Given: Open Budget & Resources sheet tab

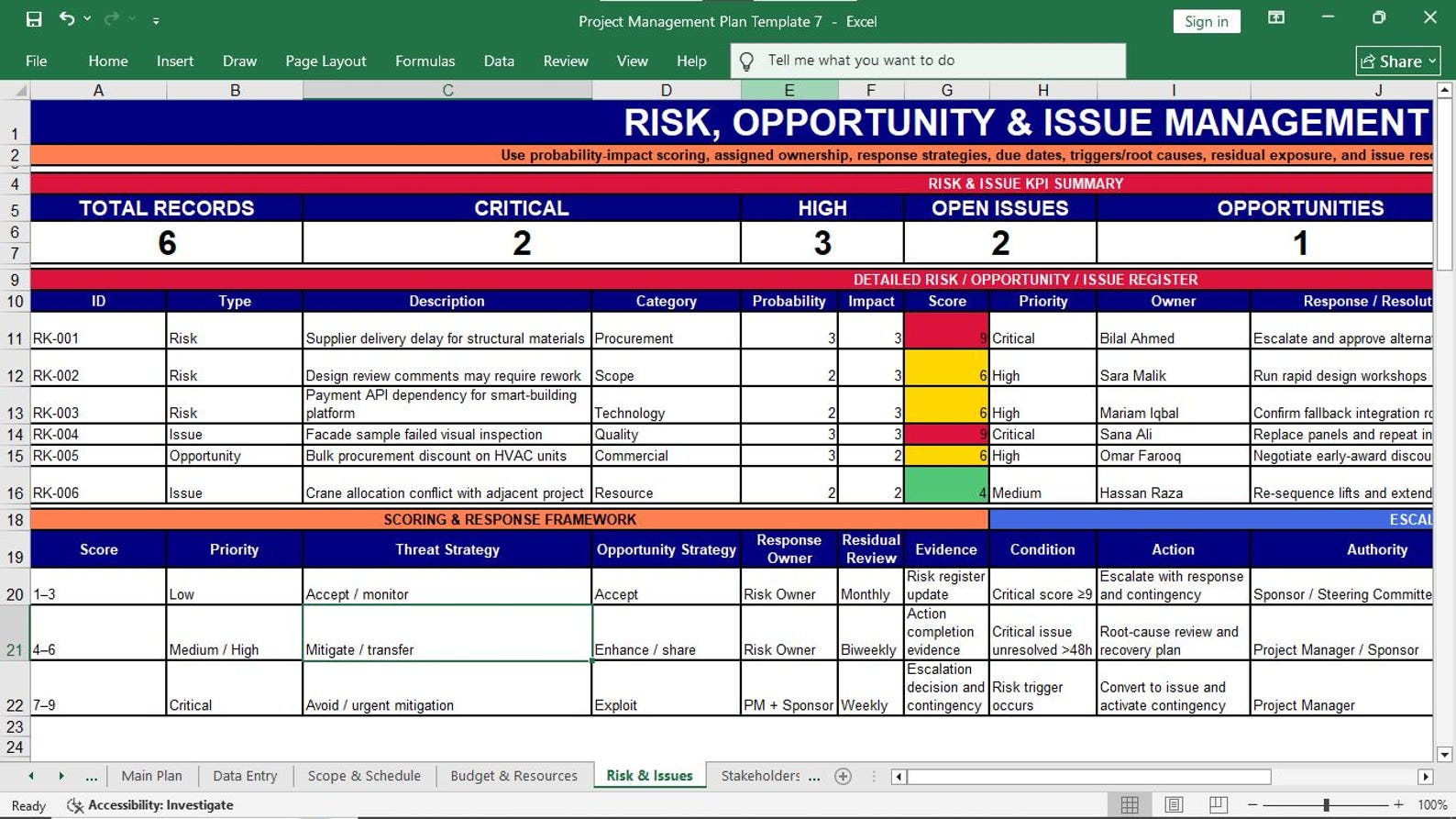Looking at the screenshot, I should (x=513, y=776).
